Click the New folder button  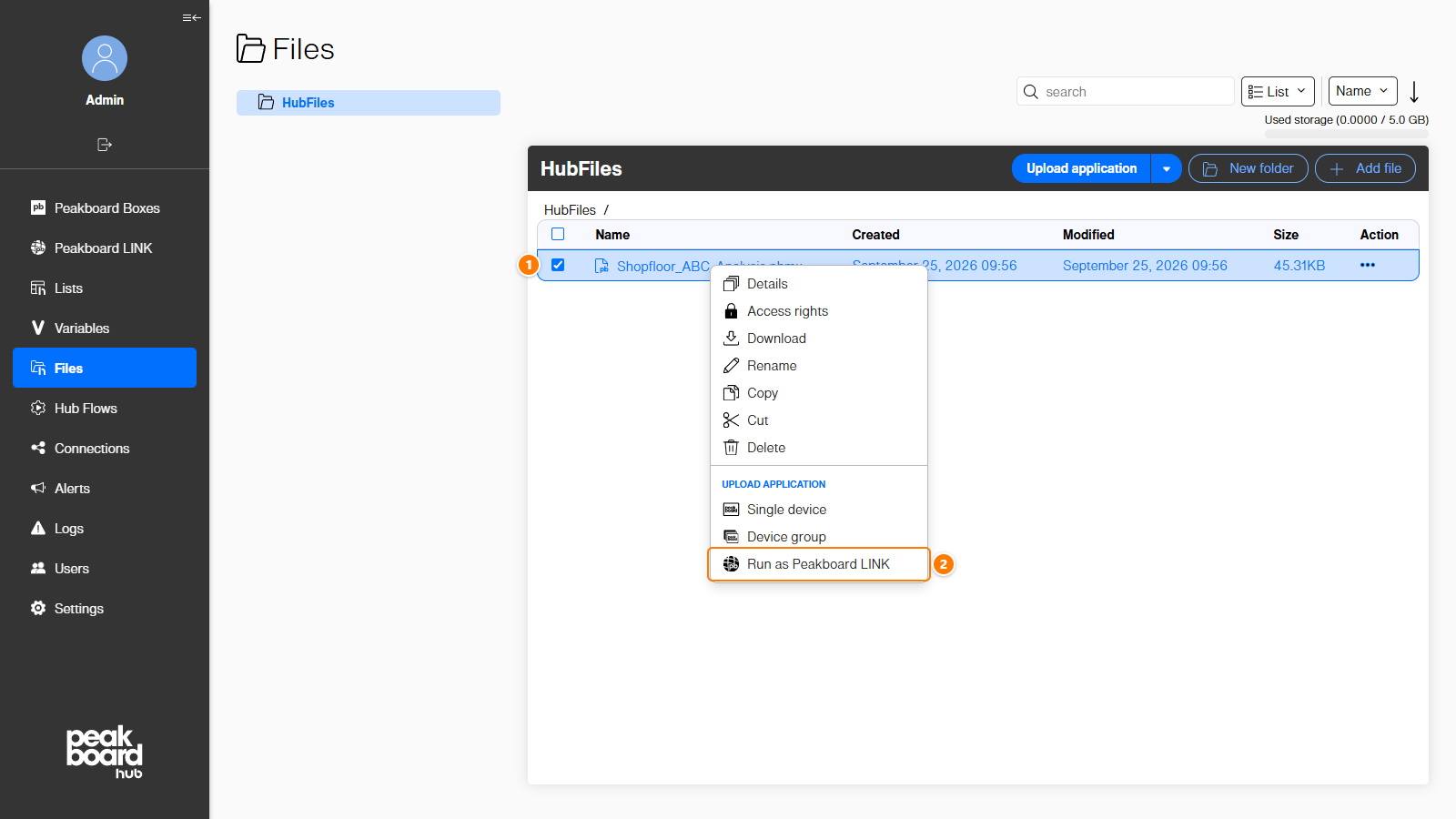click(x=1249, y=168)
